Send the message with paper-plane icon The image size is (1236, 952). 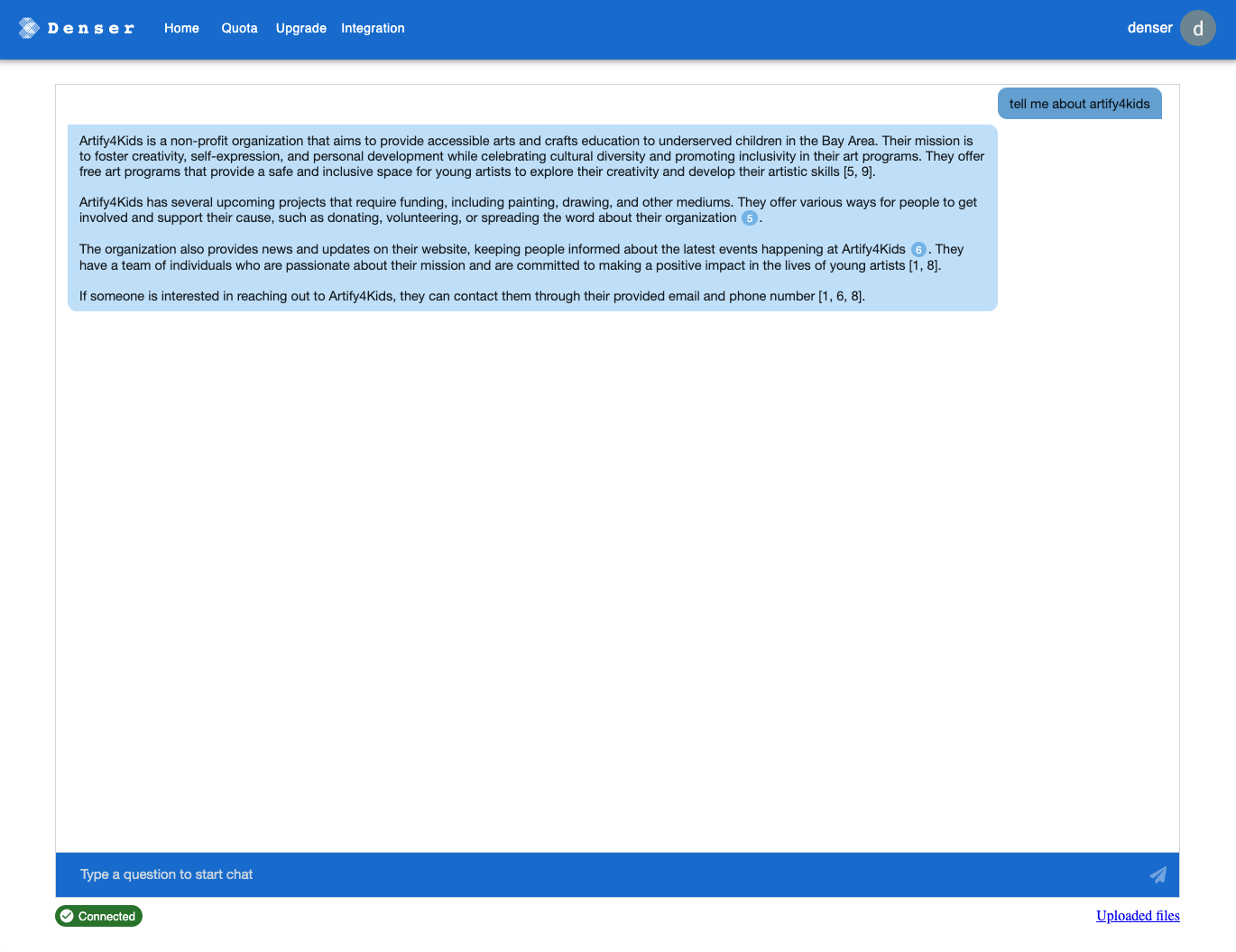(x=1158, y=874)
